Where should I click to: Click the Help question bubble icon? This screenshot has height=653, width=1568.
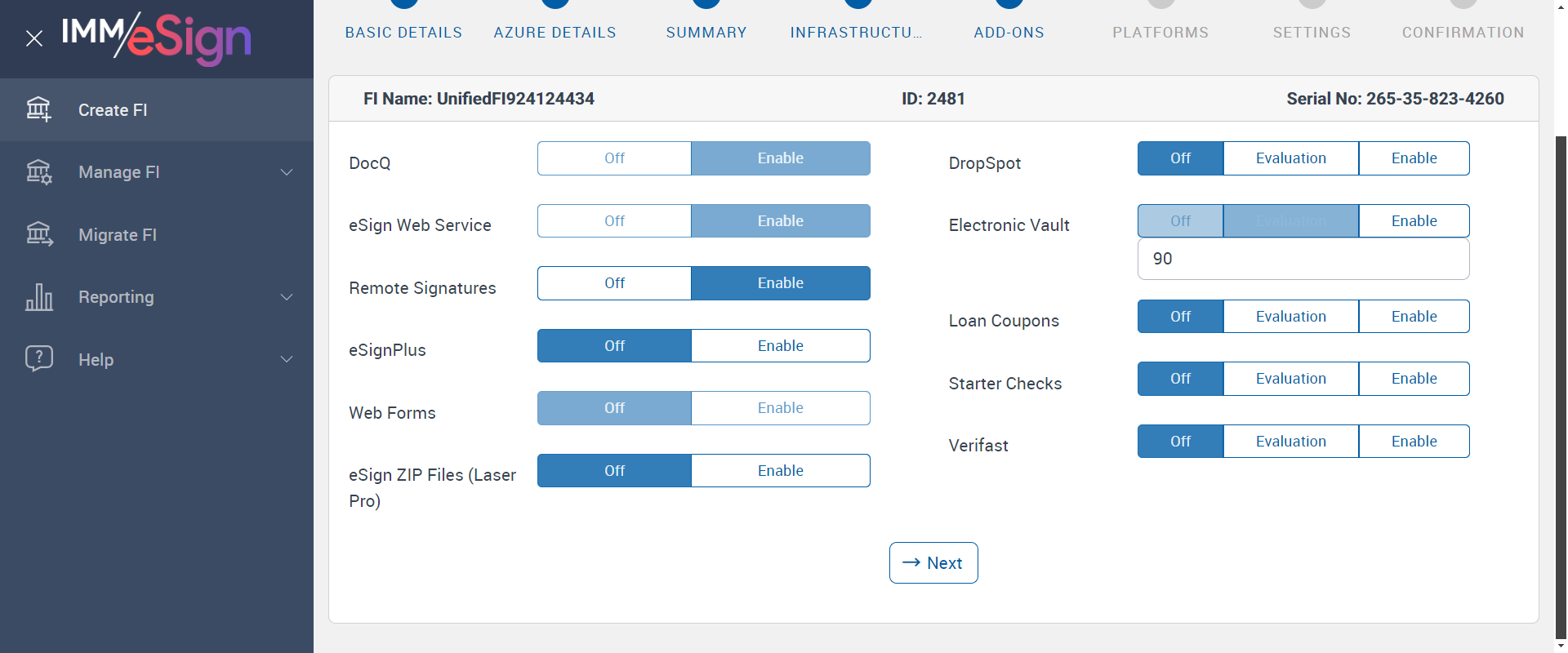38,359
